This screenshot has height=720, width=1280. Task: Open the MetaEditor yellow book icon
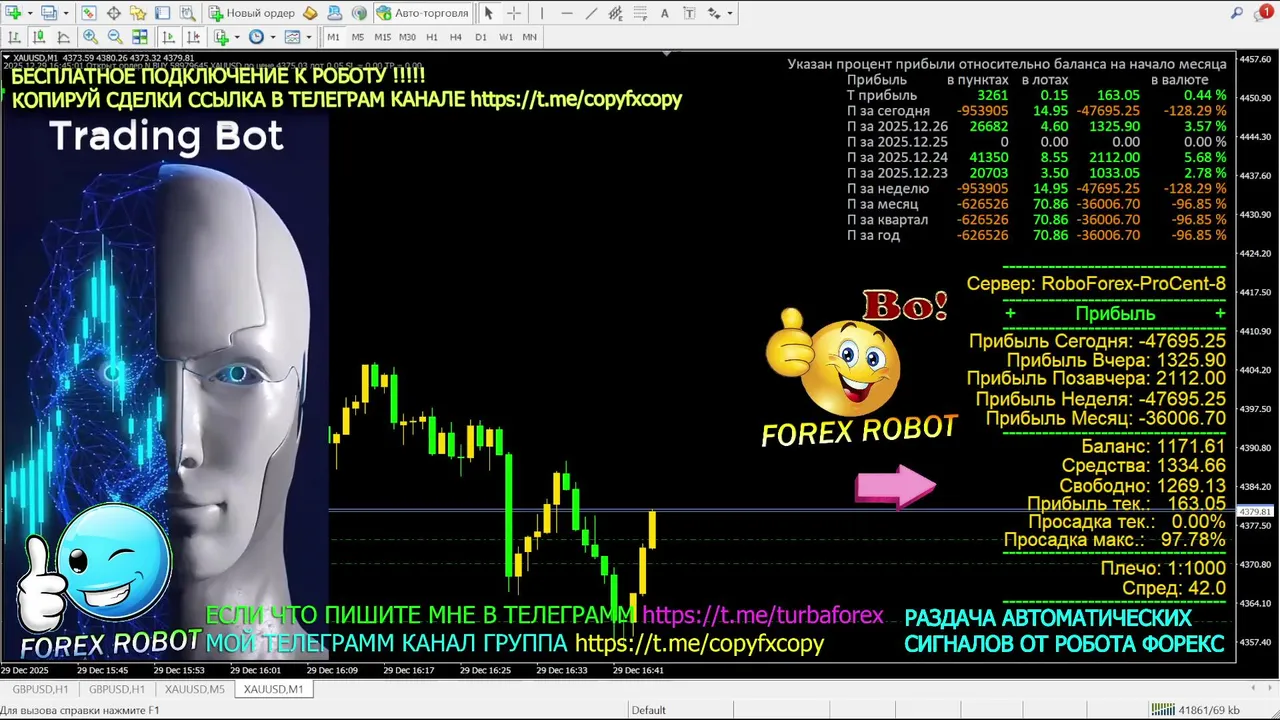tap(310, 13)
